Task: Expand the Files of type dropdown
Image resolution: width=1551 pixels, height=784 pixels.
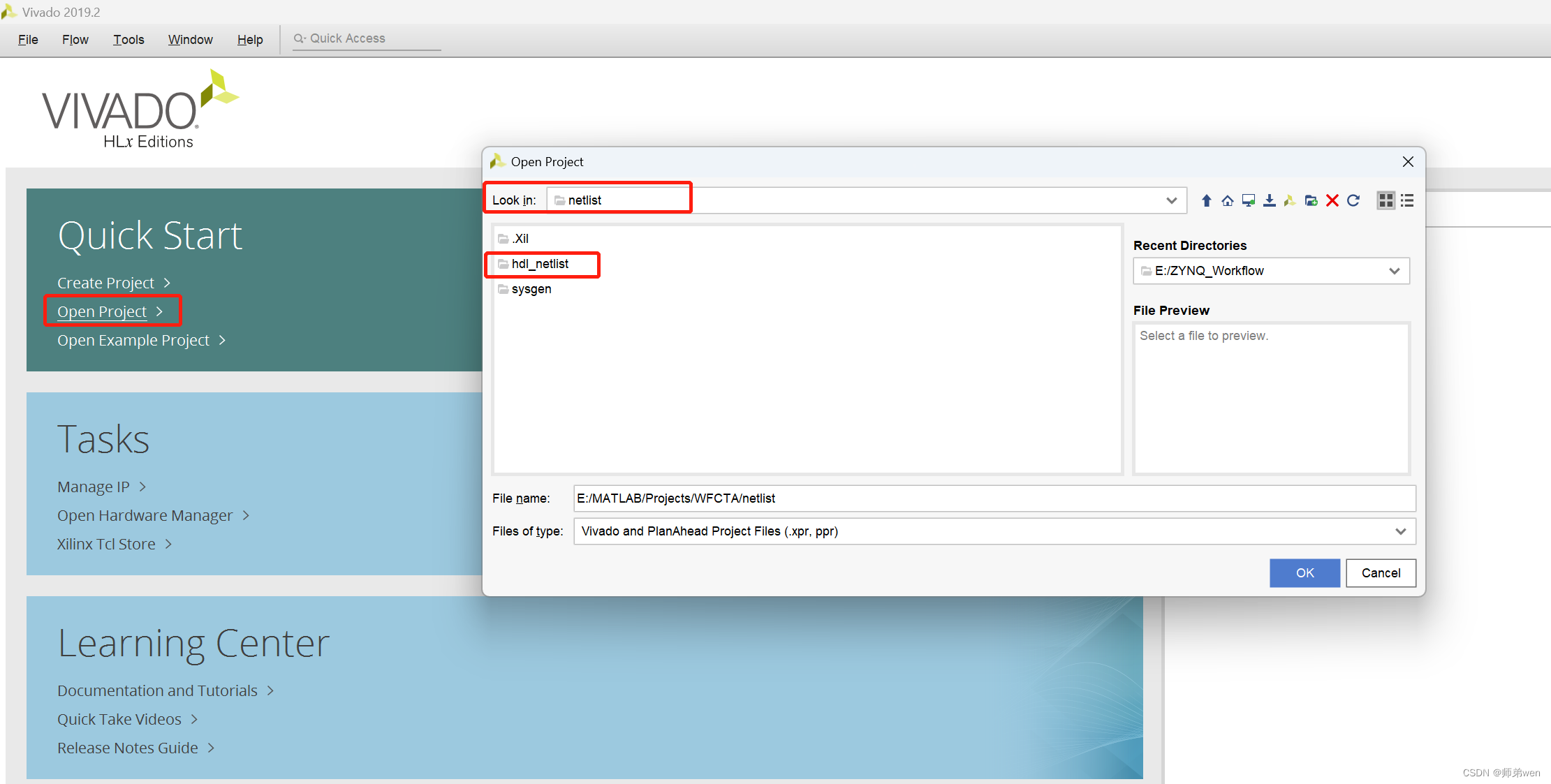Action: pos(1400,531)
